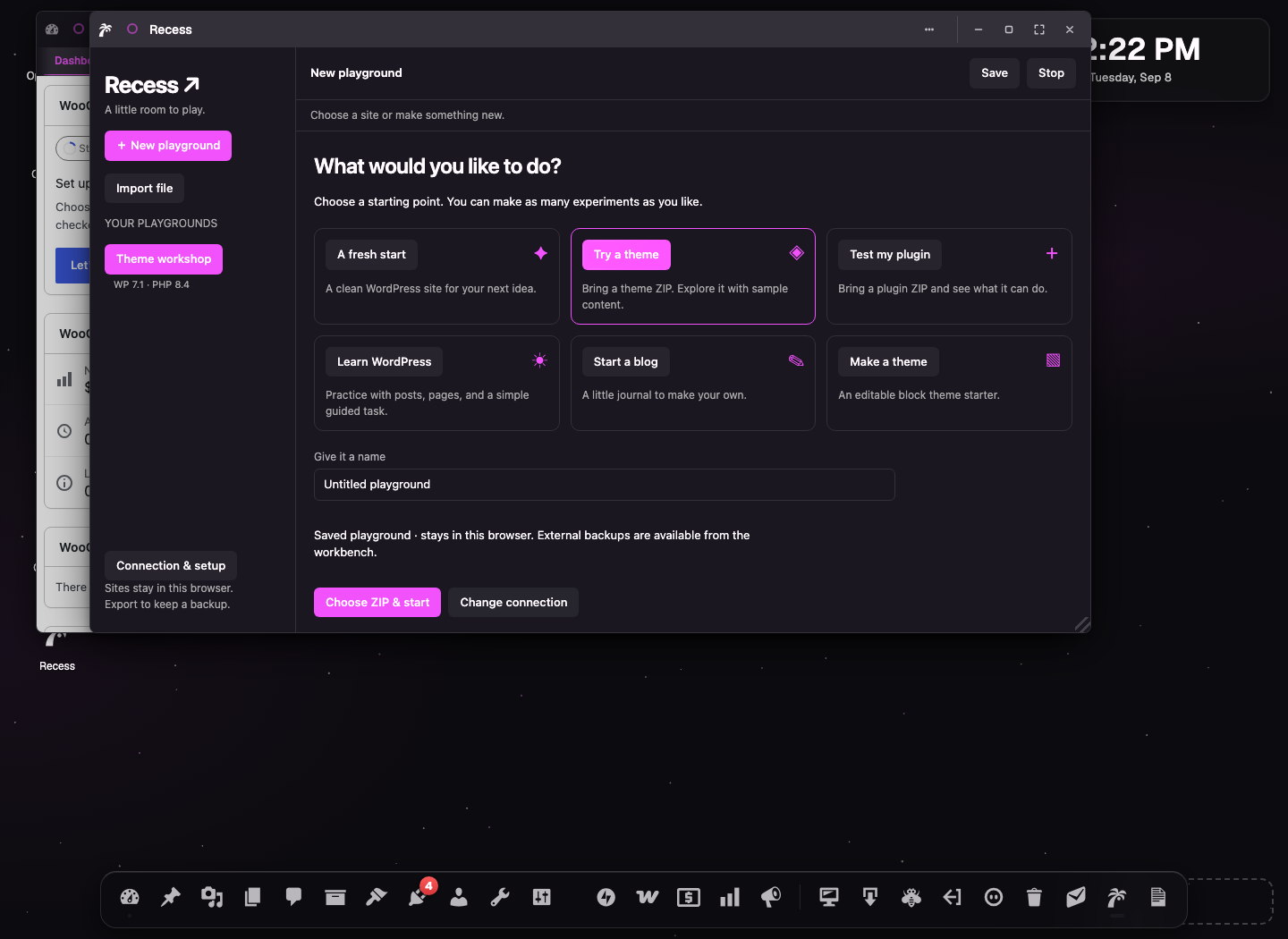This screenshot has width=1288, height=939.
Task: Open the Recess window's three-dot options menu
Action: click(929, 30)
